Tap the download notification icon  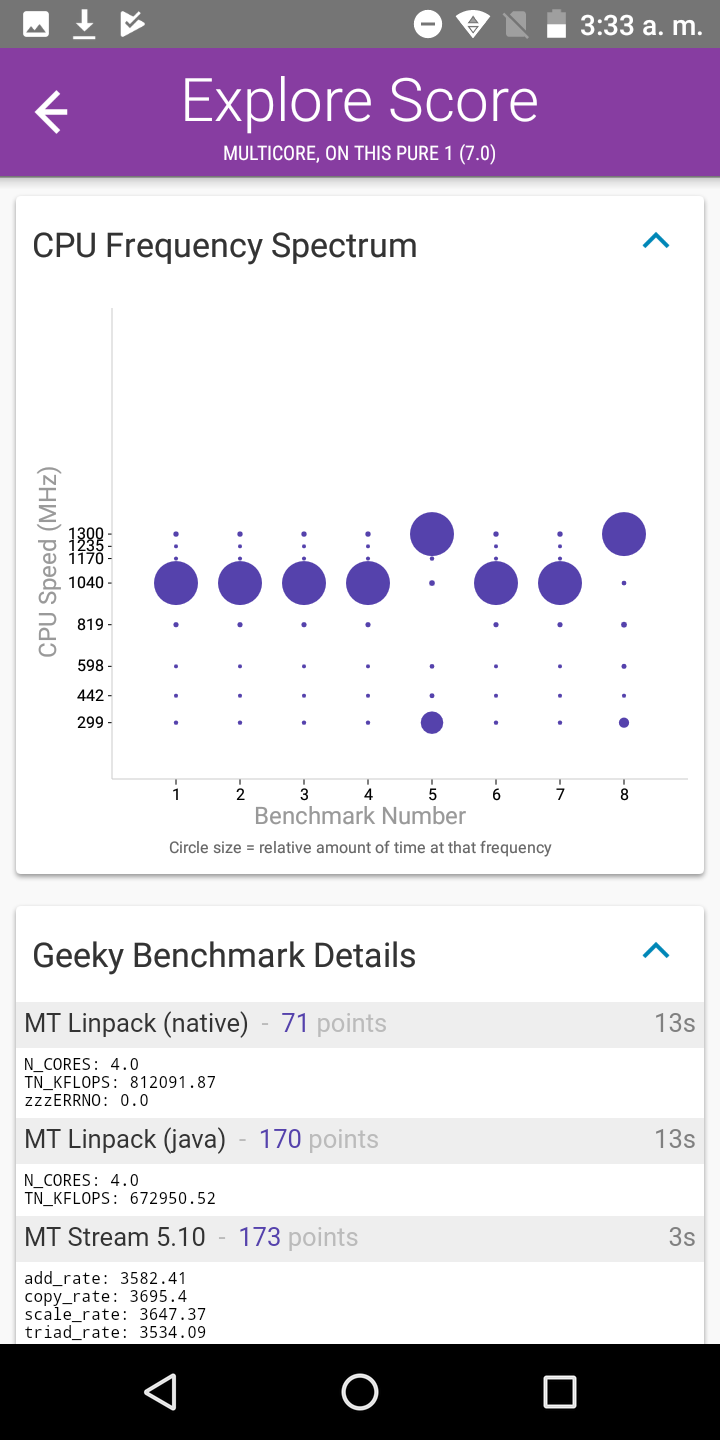[x=85, y=24]
